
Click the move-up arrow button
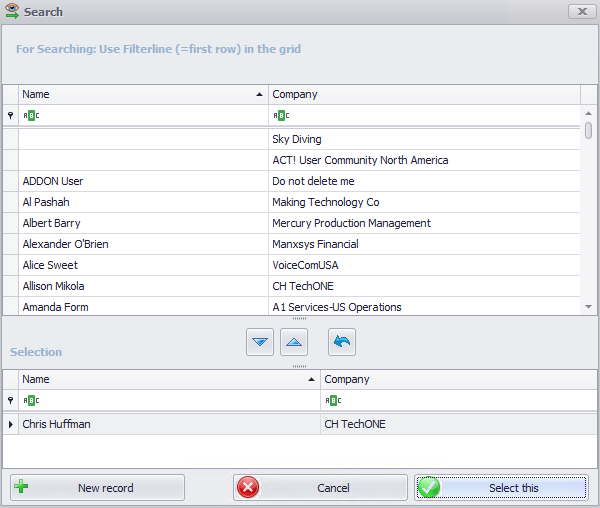click(294, 342)
